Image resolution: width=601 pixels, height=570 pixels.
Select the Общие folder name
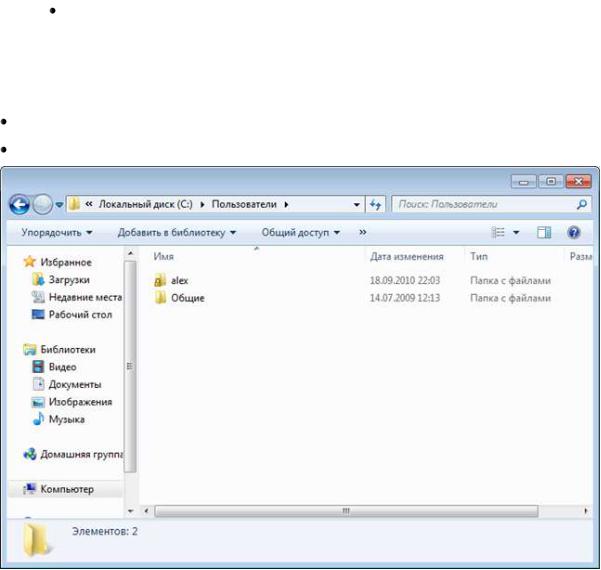(187, 298)
